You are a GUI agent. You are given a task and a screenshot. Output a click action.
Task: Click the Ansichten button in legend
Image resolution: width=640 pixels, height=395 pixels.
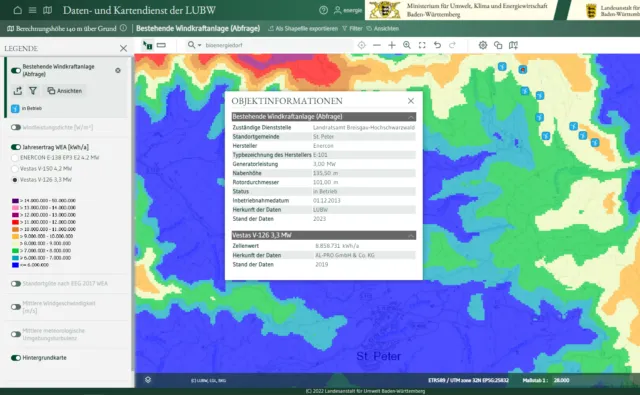pyautogui.click(x=64, y=91)
